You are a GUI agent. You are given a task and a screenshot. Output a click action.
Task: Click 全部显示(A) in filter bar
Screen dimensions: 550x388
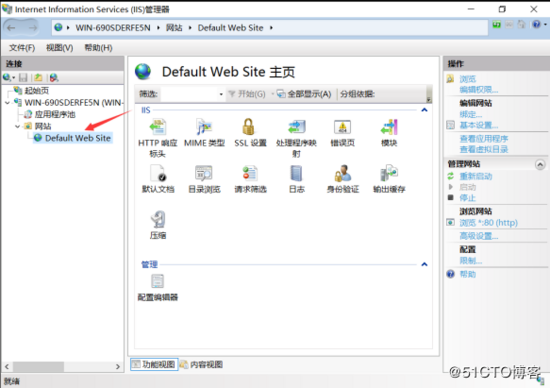tap(304, 94)
